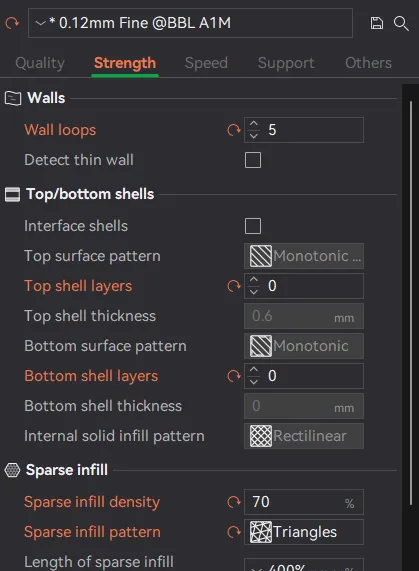The height and width of the screenshot is (571, 419).
Task: Go to the Speed tab
Action: click(x=206, y=63)
